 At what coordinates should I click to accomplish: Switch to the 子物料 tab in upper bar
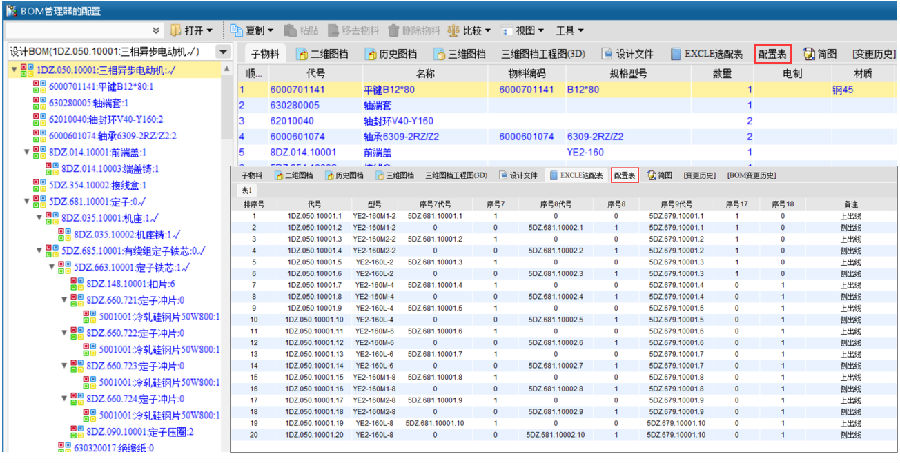266,53
